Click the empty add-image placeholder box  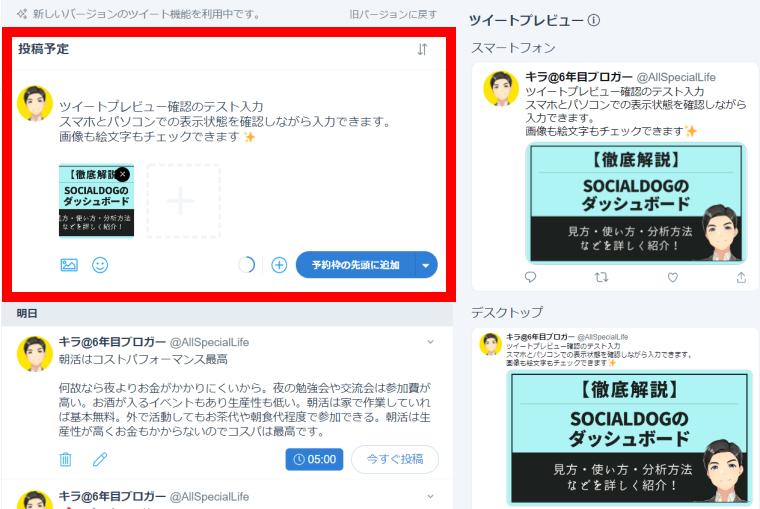click(183, 201)
